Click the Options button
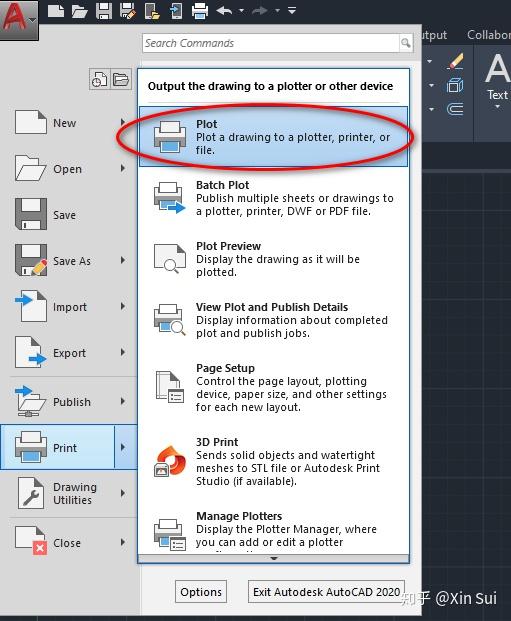 coord(201,592)
